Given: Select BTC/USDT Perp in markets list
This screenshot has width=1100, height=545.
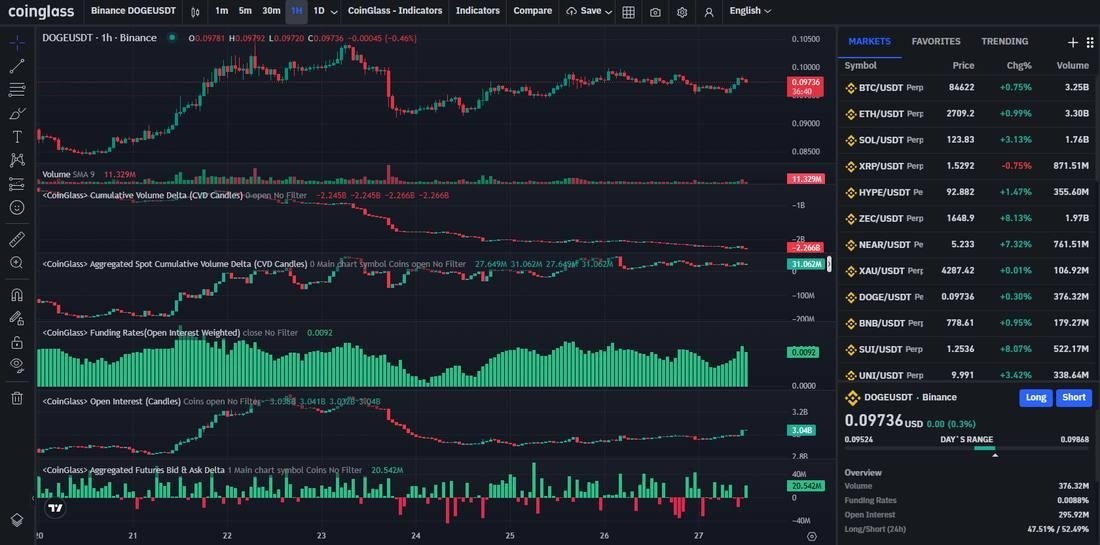Looking at the screenshot, I should click(968, 88).
